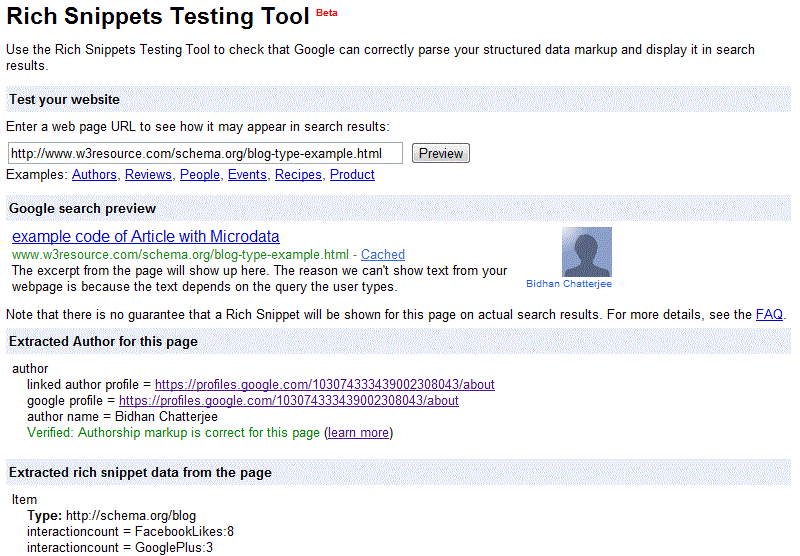This screenshot has height=556, width=800.
Task: Follow the linked author profile URL
Action: (x=324, y=384)
